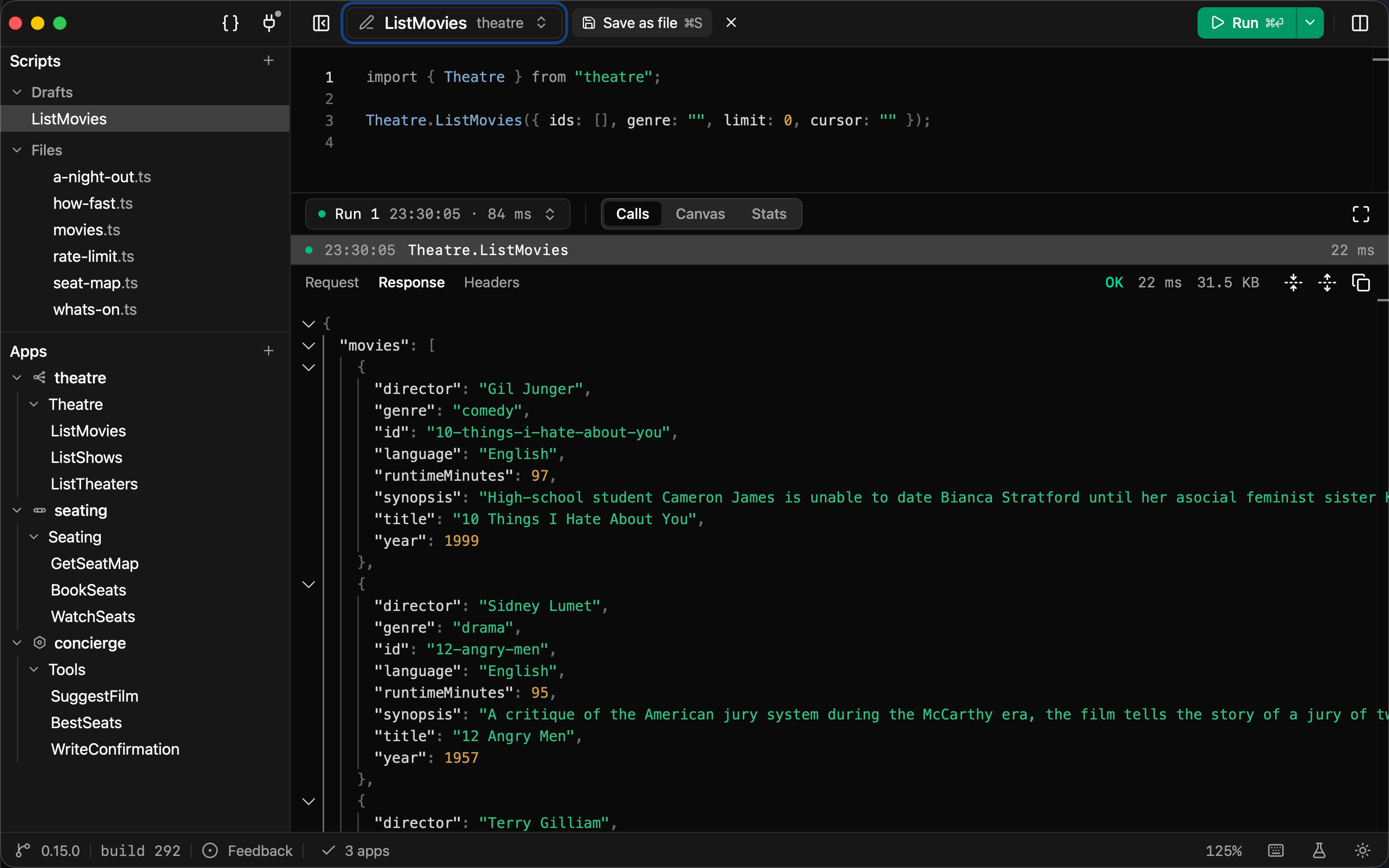
Task: Collapse the Seating service node
Action: [34, 537]
